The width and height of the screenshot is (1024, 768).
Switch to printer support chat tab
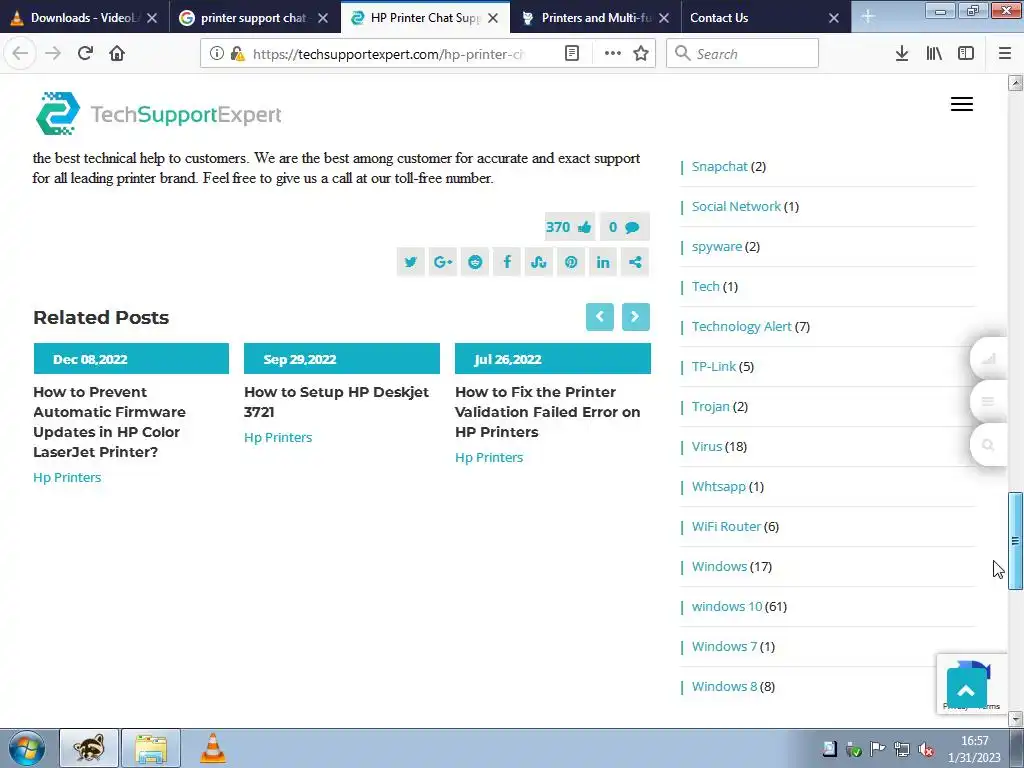[253, 18]
